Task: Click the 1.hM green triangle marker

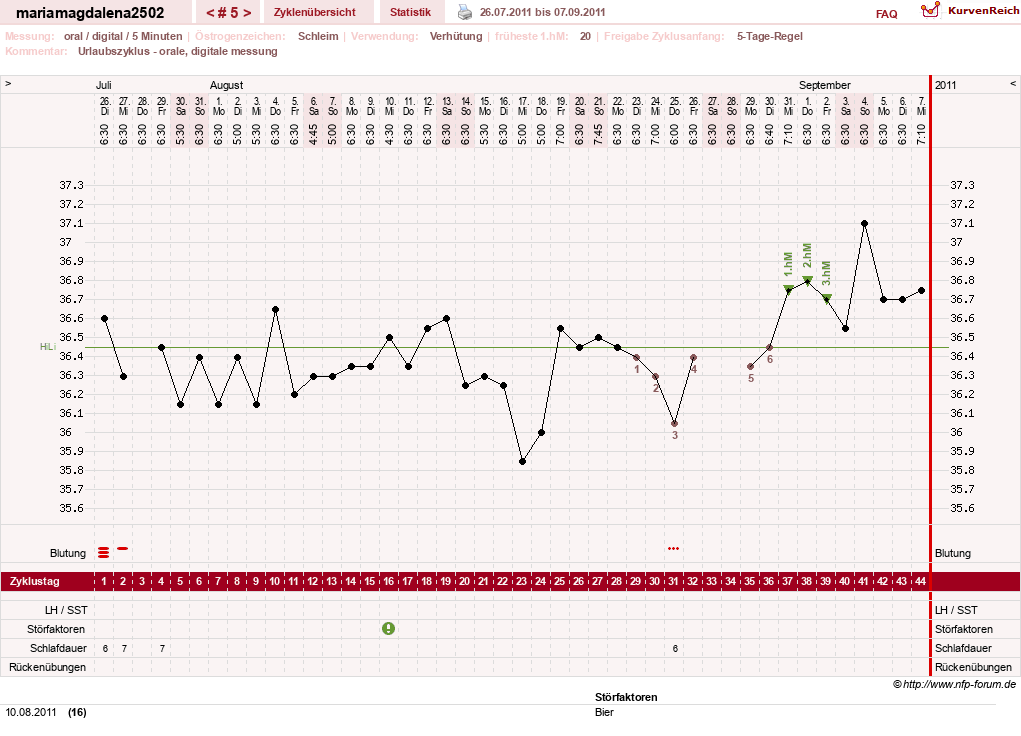Action: (789, 289)
